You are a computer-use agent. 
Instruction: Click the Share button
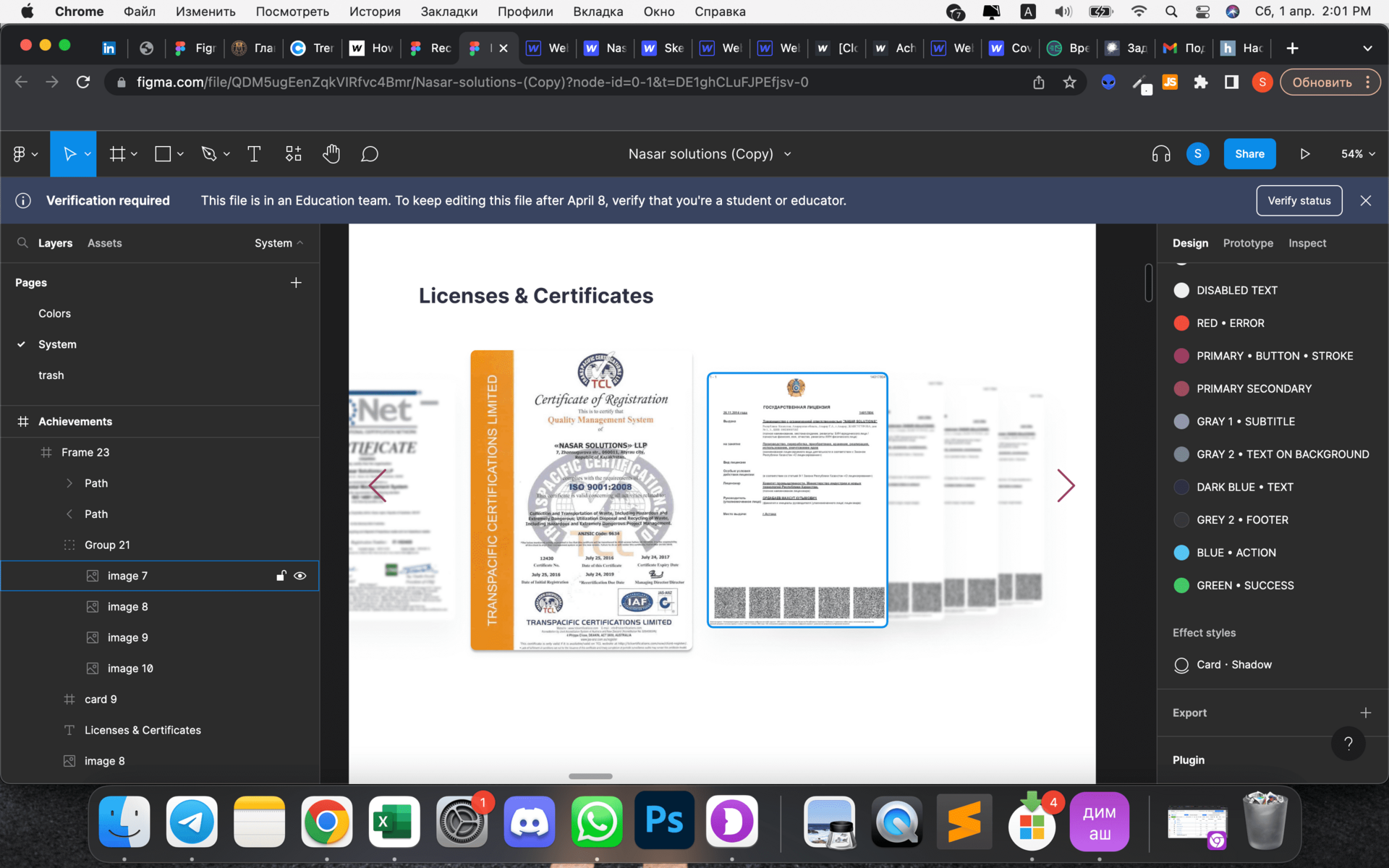(1249, 154)
